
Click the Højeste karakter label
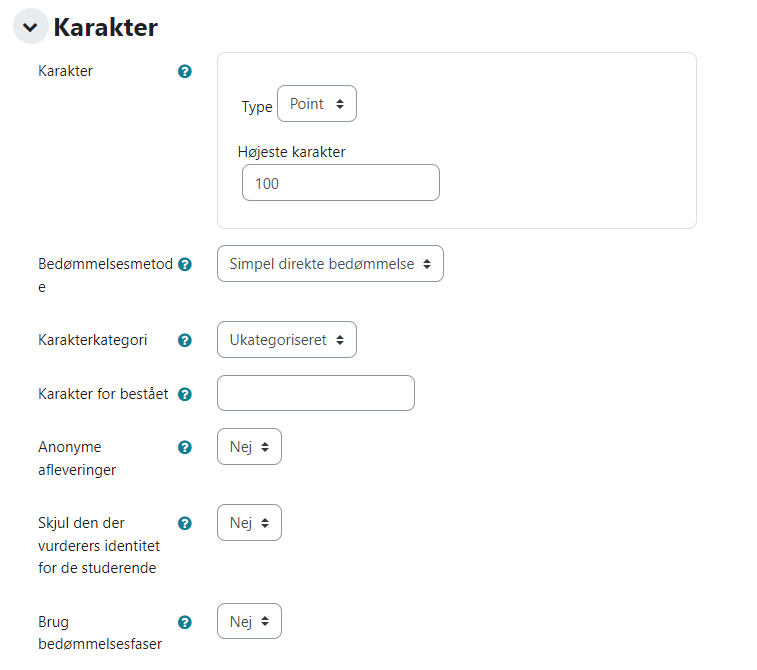tap(292, 152)
